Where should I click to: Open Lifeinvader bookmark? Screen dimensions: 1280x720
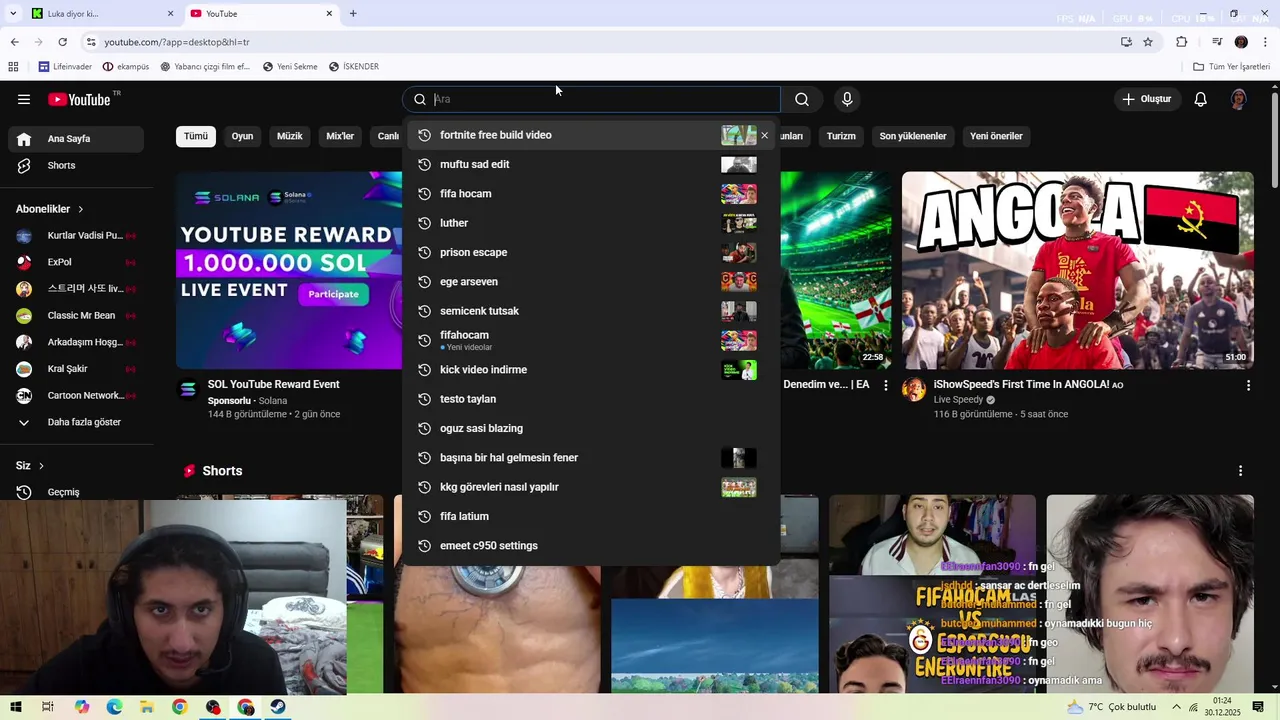coord(65,67)
